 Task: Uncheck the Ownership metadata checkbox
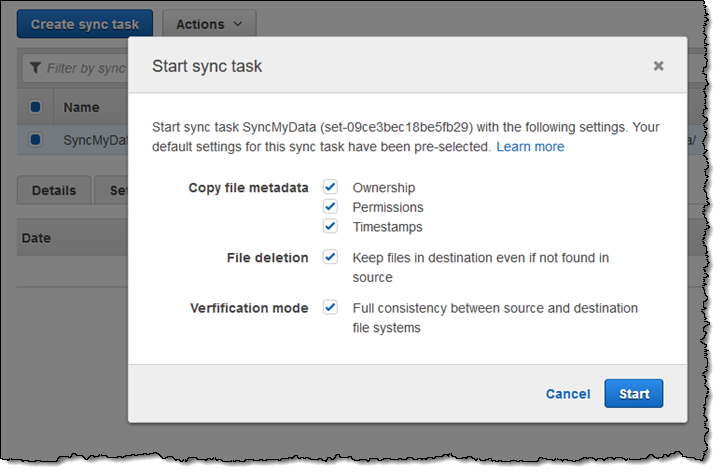tap(330, 187)
